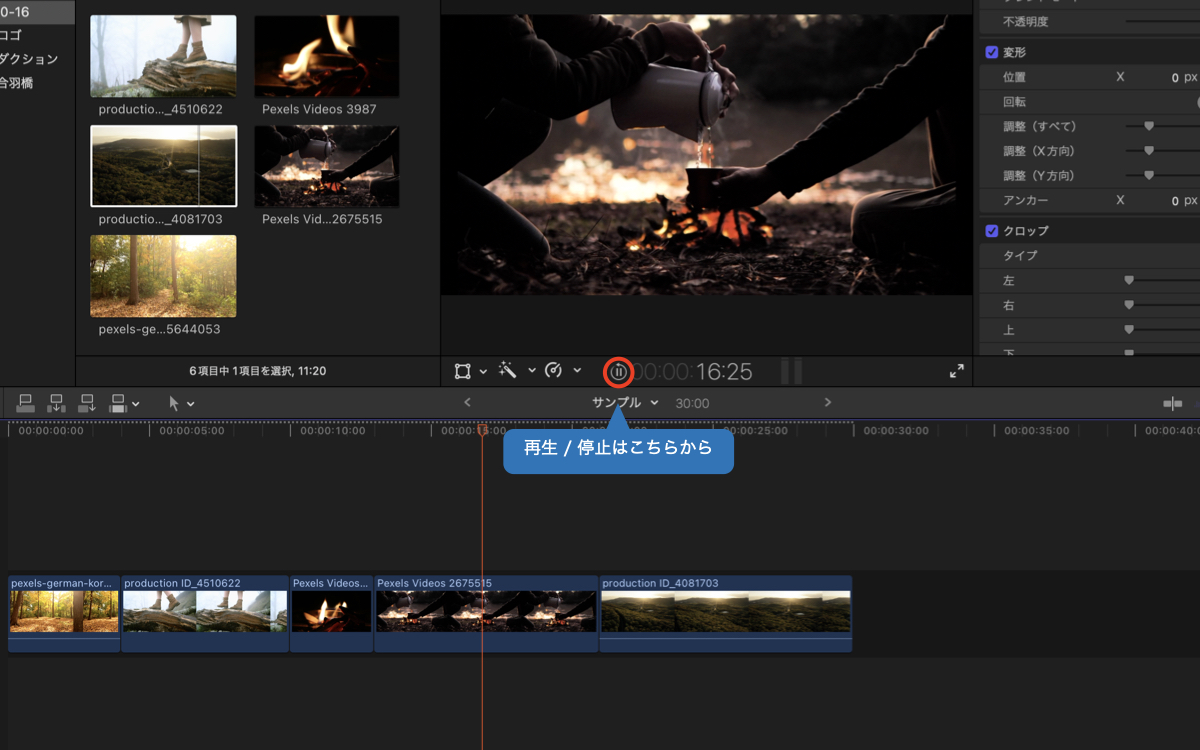This screenshot has width=1200, height=750.
Task: Toggle the timeline skimming icon
Action: tap(1172, 403)
